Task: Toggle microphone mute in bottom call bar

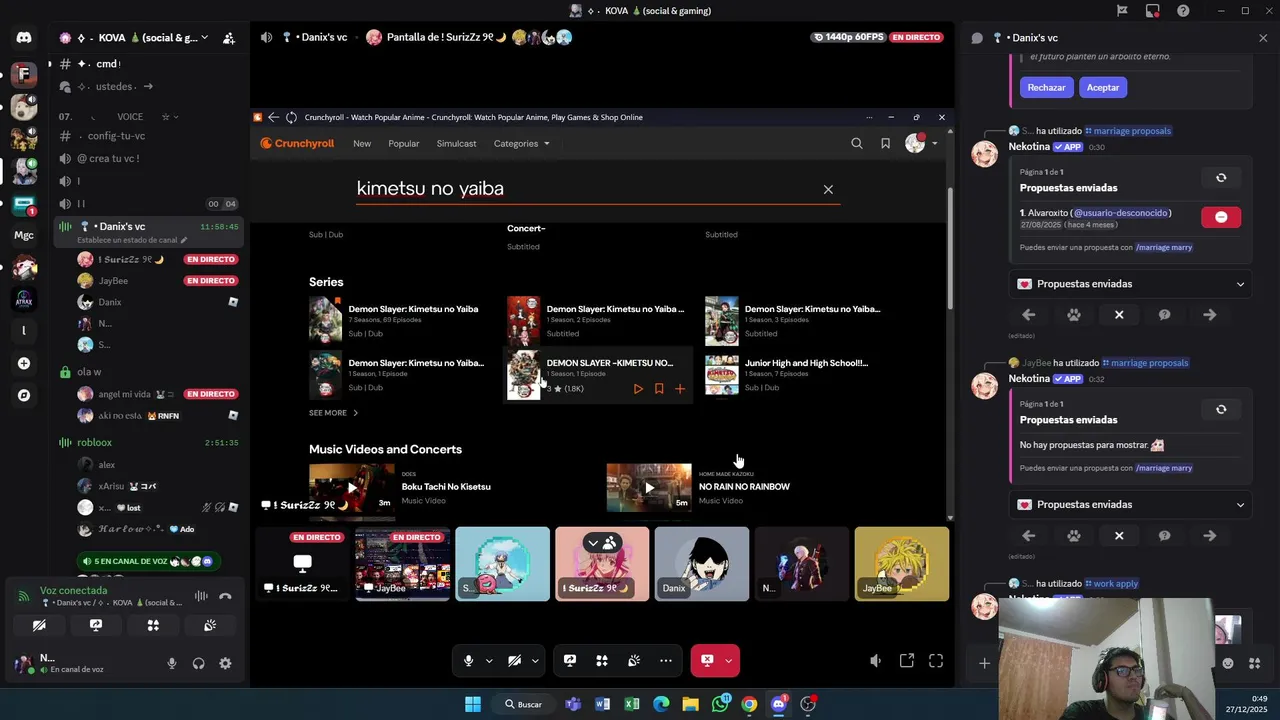Action: coord(468,661)
